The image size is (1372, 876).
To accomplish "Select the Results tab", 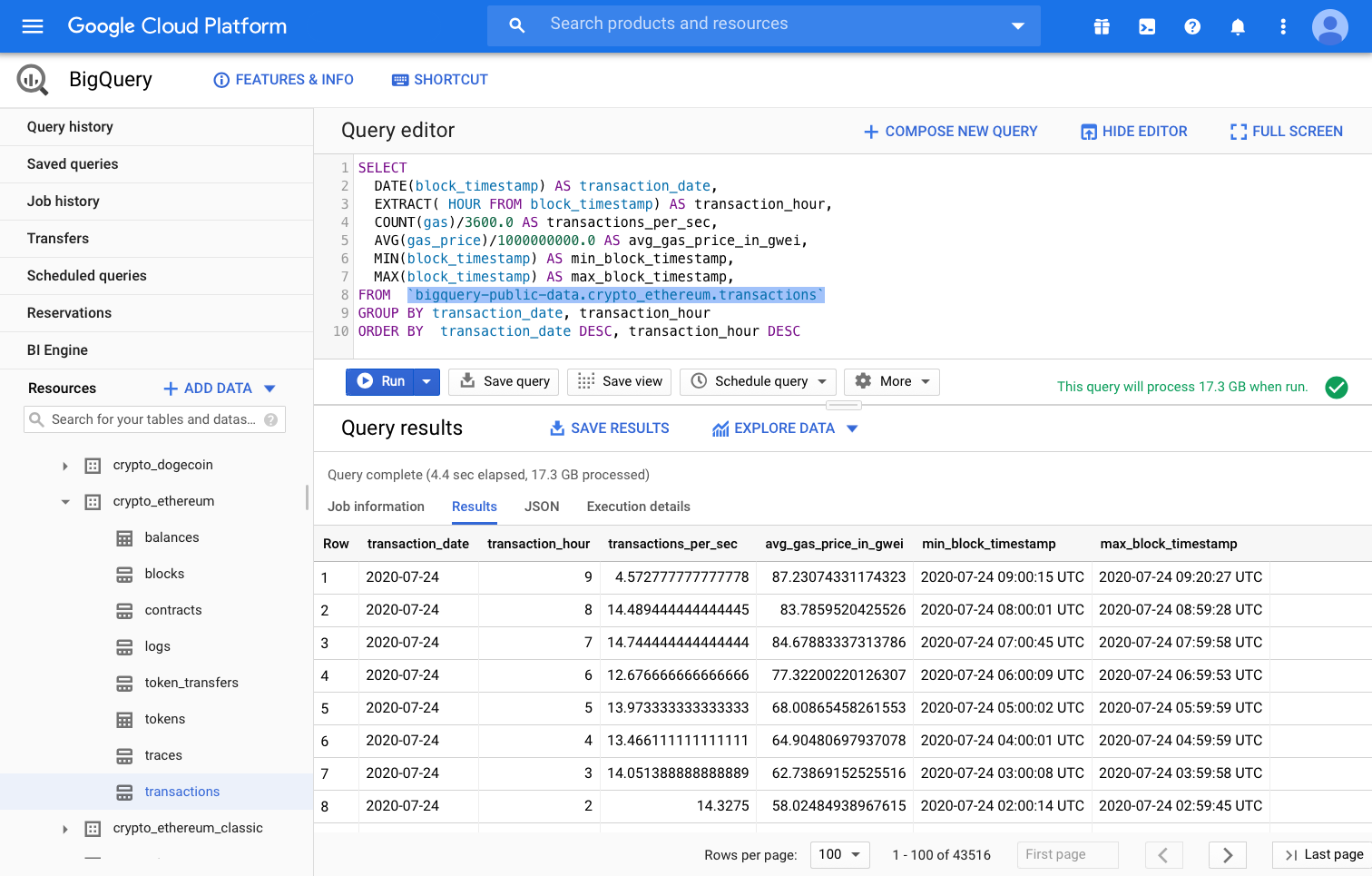I will [475, 507].
